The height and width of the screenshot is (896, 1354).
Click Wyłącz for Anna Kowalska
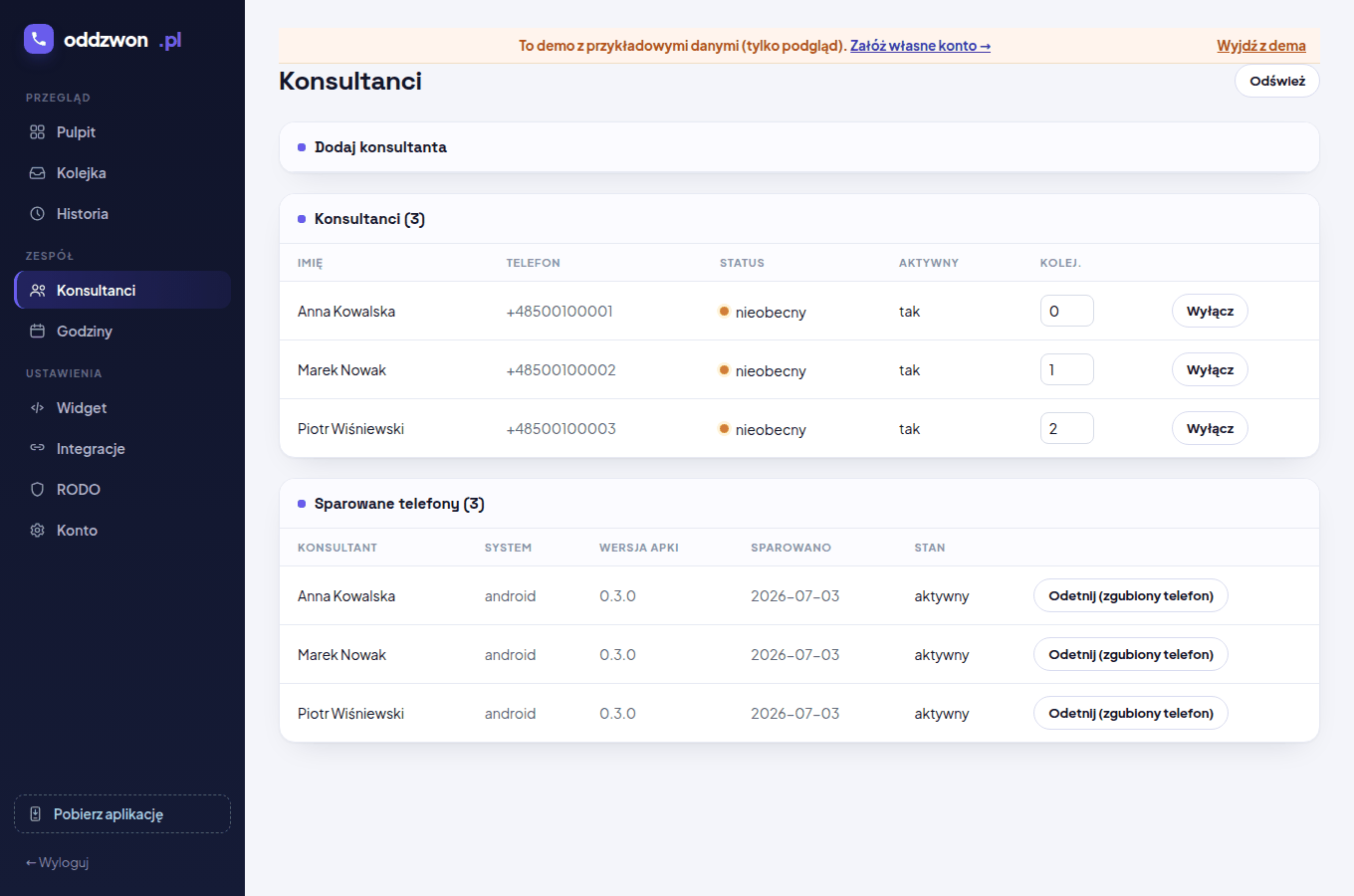click(1210, 312)
